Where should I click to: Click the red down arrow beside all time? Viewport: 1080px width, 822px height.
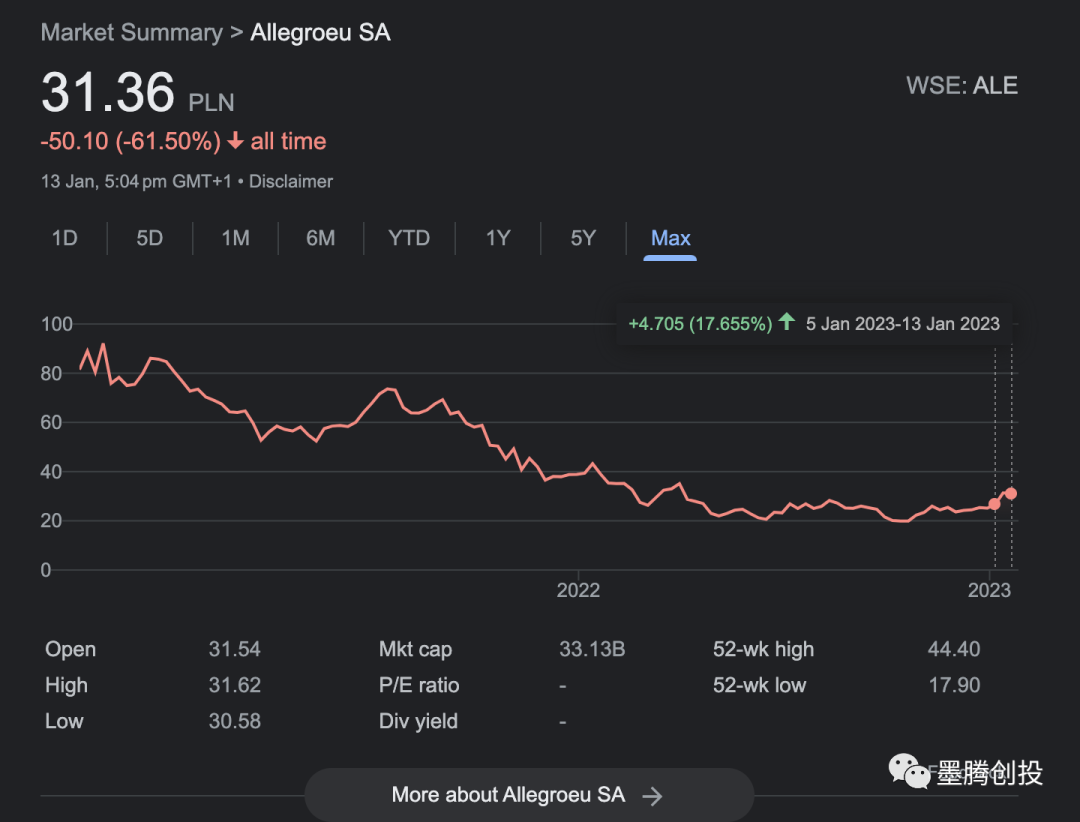point(236,142)
